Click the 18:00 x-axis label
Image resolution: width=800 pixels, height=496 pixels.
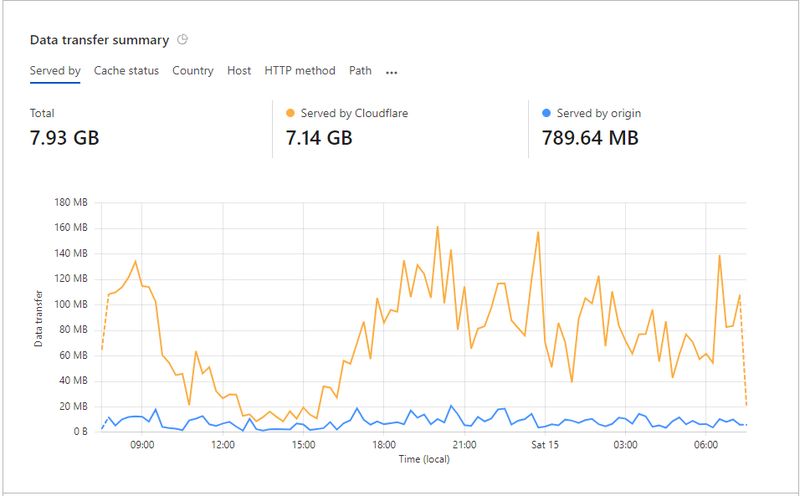(384, 444)
